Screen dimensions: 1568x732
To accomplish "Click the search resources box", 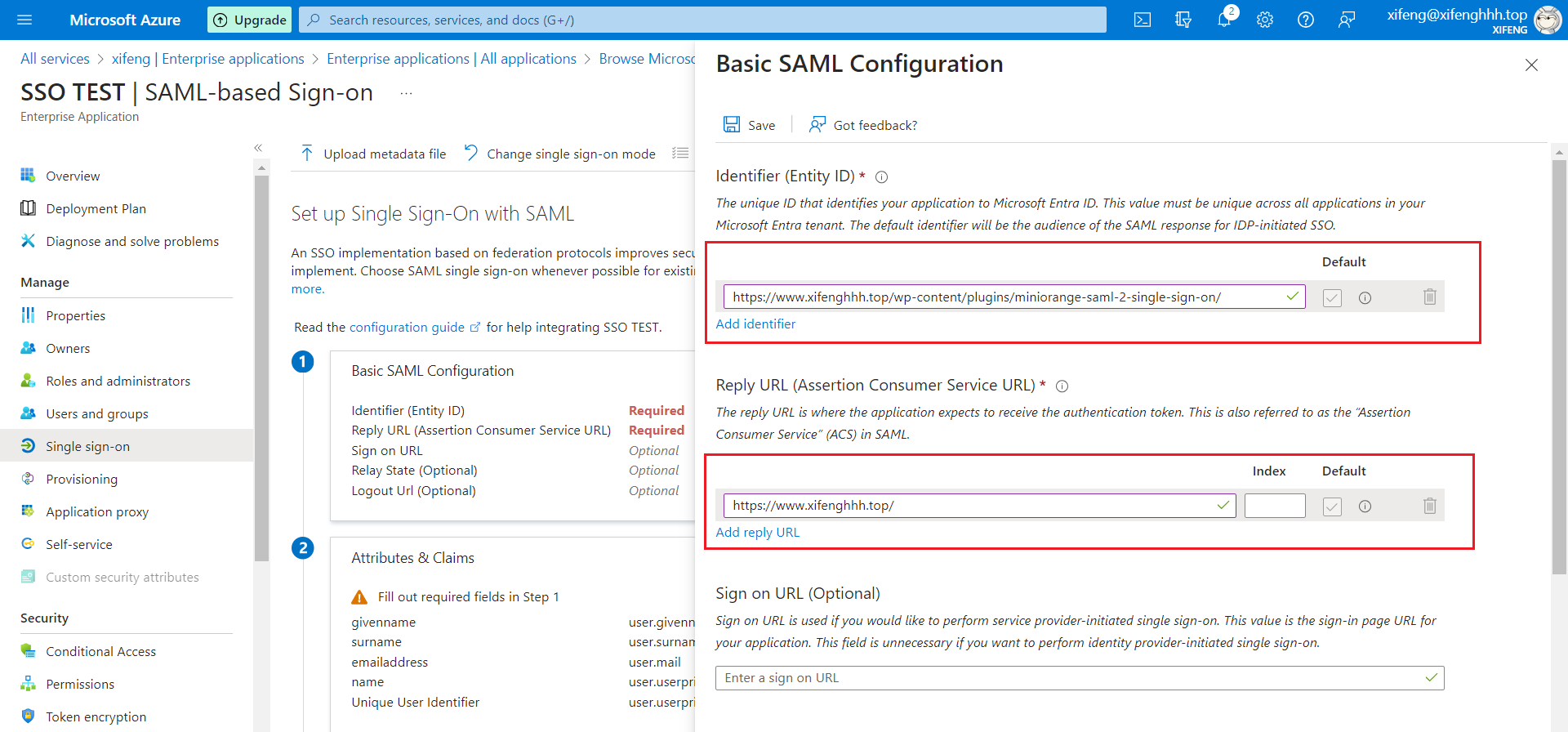I will coord(702,20).
